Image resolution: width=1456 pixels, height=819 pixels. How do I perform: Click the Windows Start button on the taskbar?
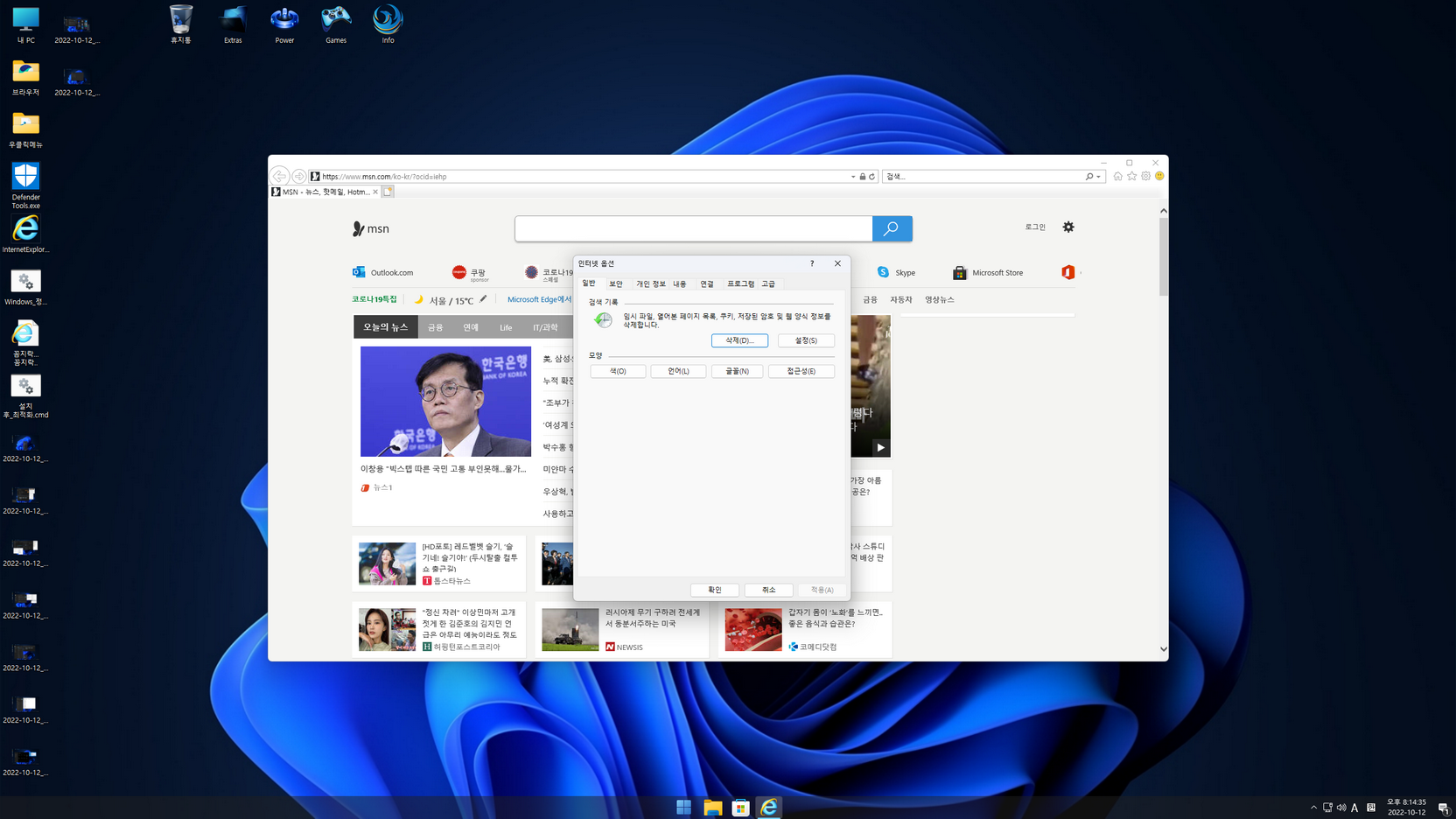684,808
